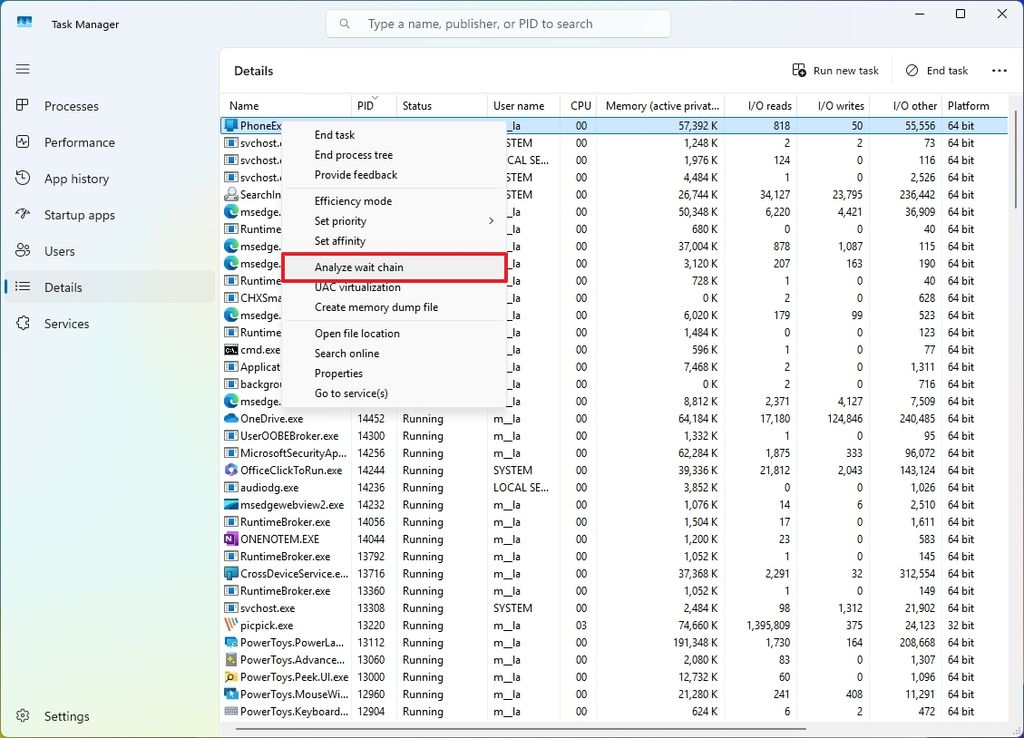Screen dimensions: 1024x738
Task: Click the ONENOTEM.EXE icon
Action: (x=231, y=539)
